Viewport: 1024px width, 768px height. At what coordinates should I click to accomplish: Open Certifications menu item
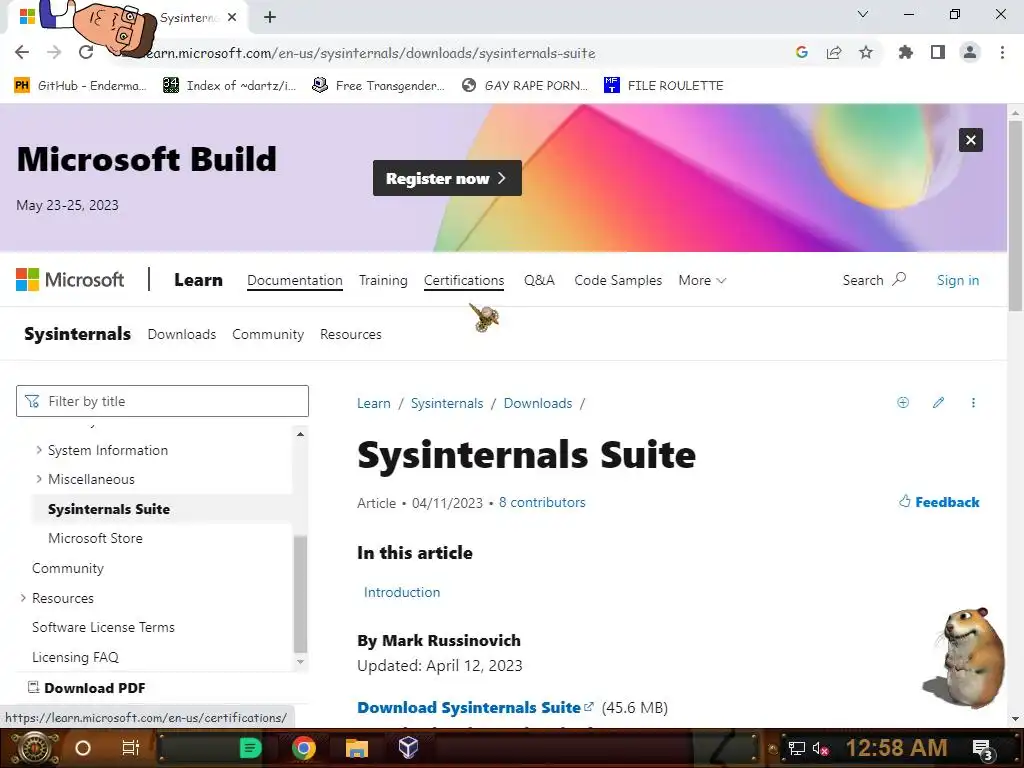[x=464, y=280]
